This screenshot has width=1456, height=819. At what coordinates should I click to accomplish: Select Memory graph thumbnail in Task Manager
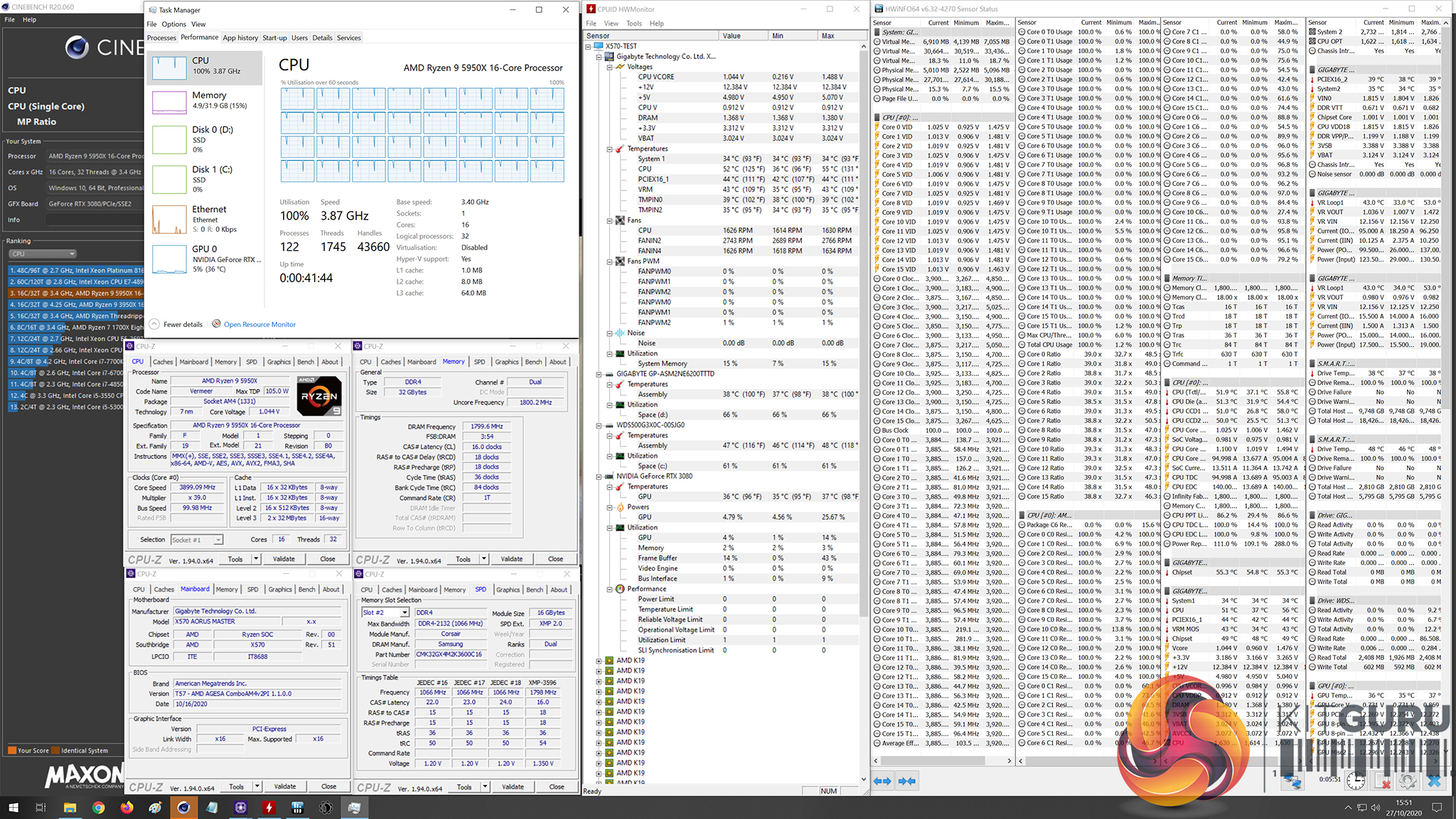point(169,101)
